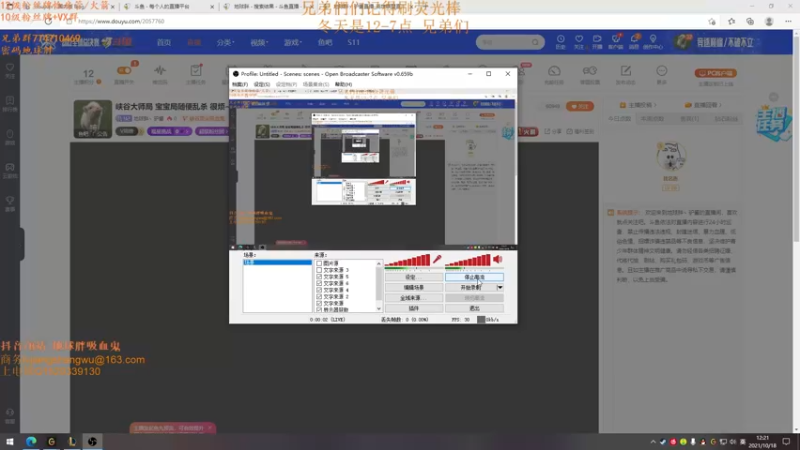This screenshot has height=450, width=800.
Task: Mute desktop audio speaker icon in OBS
Action: tap(498, 259)
